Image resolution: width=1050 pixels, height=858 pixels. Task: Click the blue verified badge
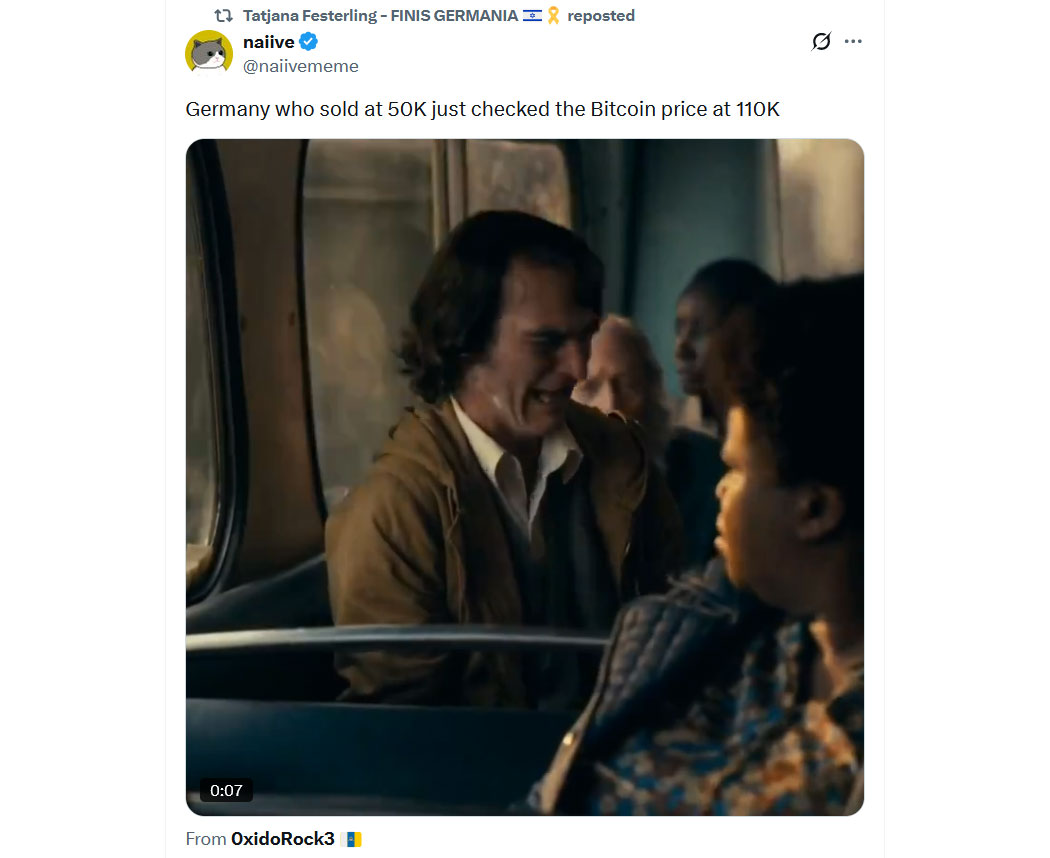[310, 42]
